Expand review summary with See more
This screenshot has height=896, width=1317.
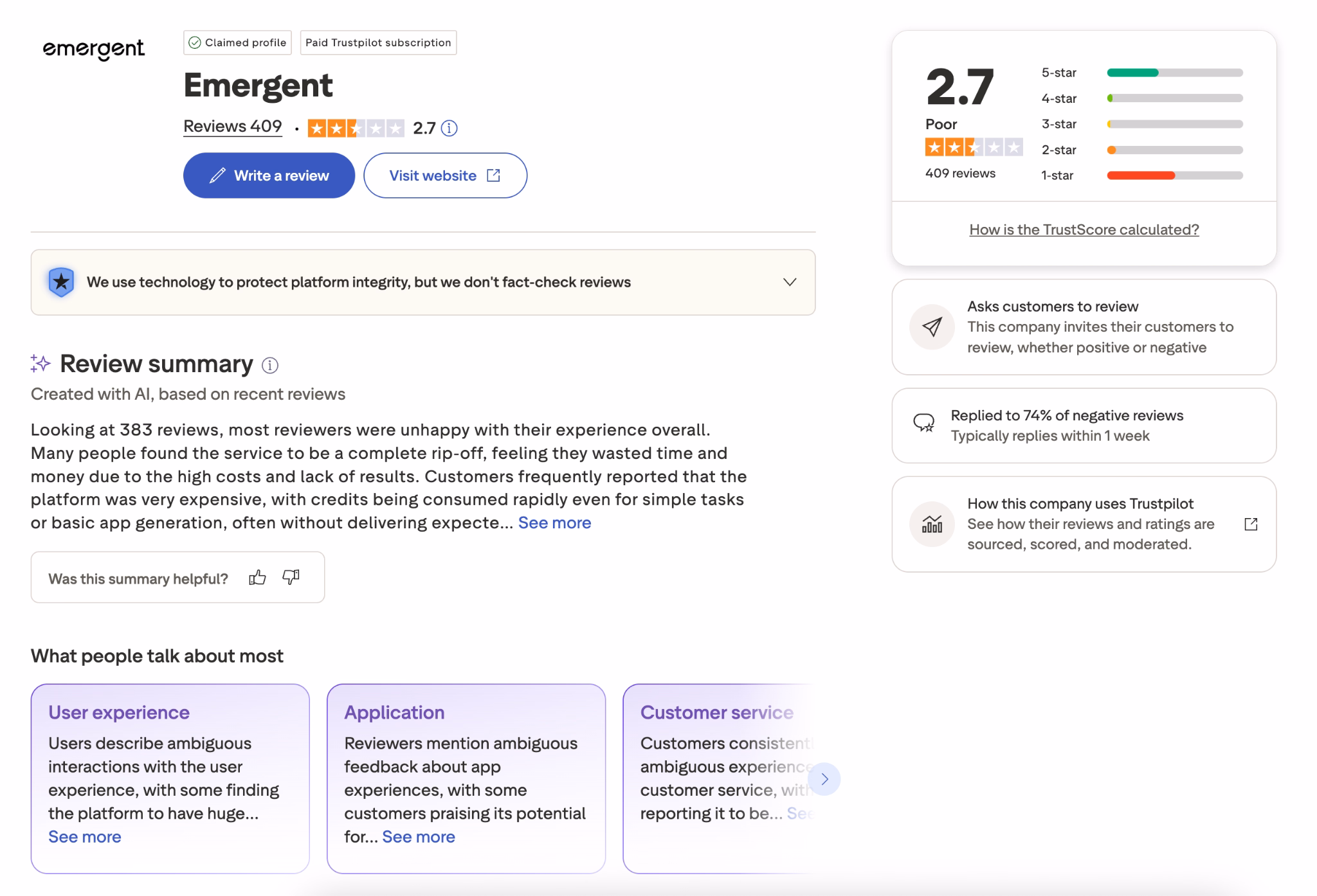coord(554,523)
